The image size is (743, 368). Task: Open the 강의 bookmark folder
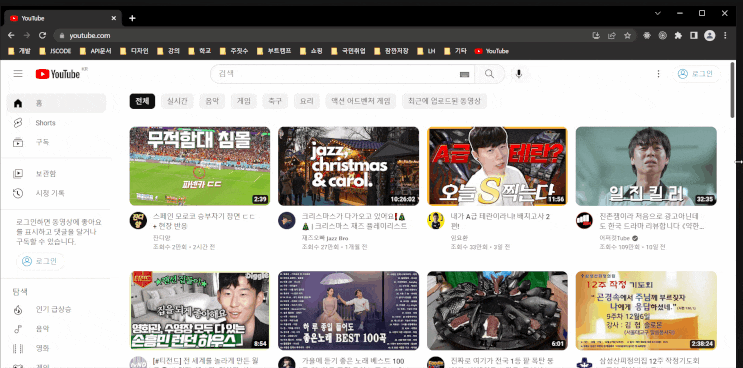[x=169, y=51]
